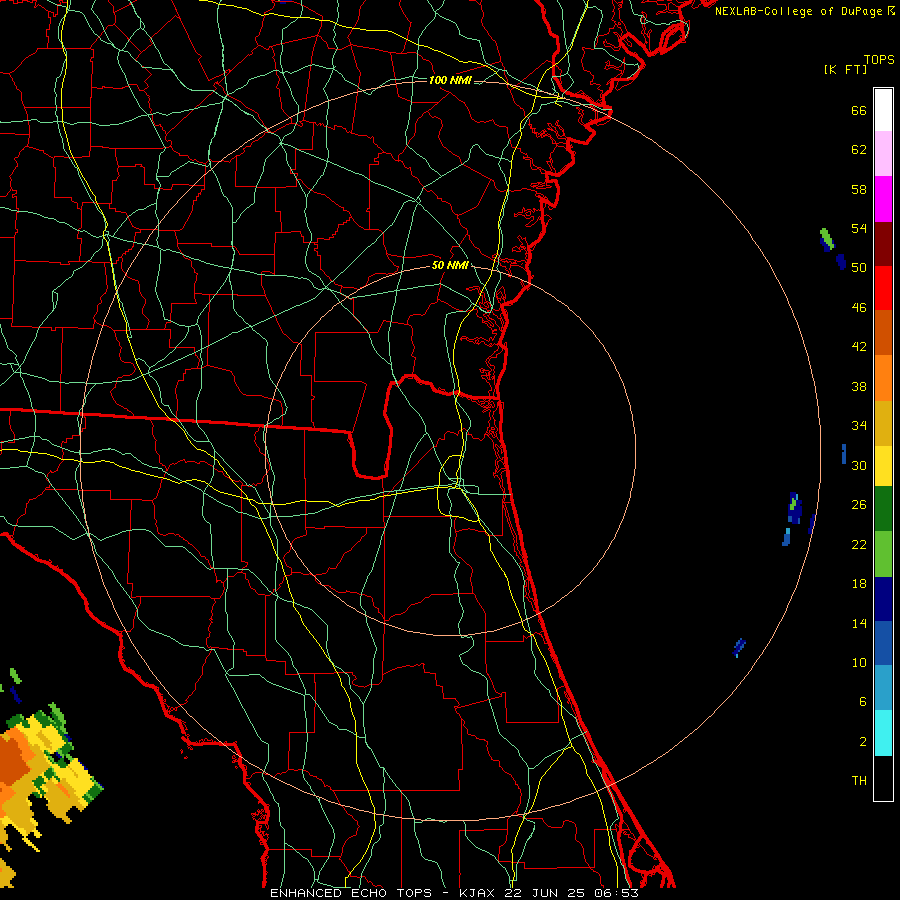
Task: Click the black TH threshold swatch
Action: 883,778
